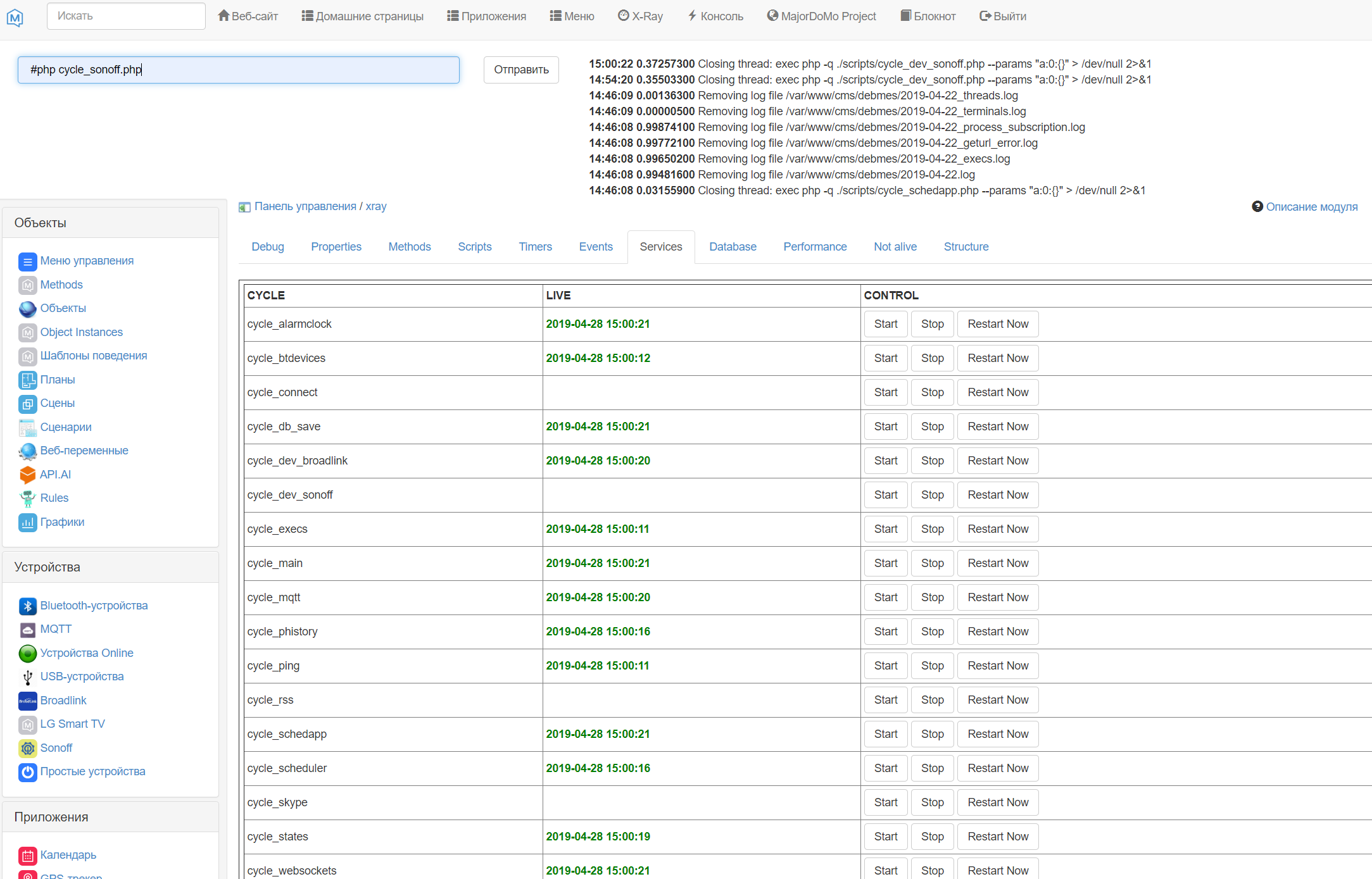This screenshot has height=879, width=1372.
Task: Open X-Ray in top menu
Action: (640, 16)
